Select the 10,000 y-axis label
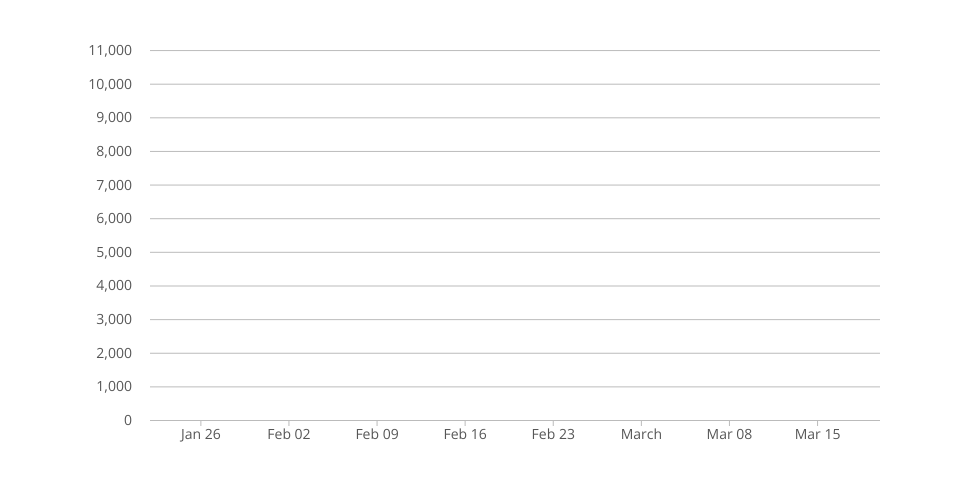 [110, 84]
